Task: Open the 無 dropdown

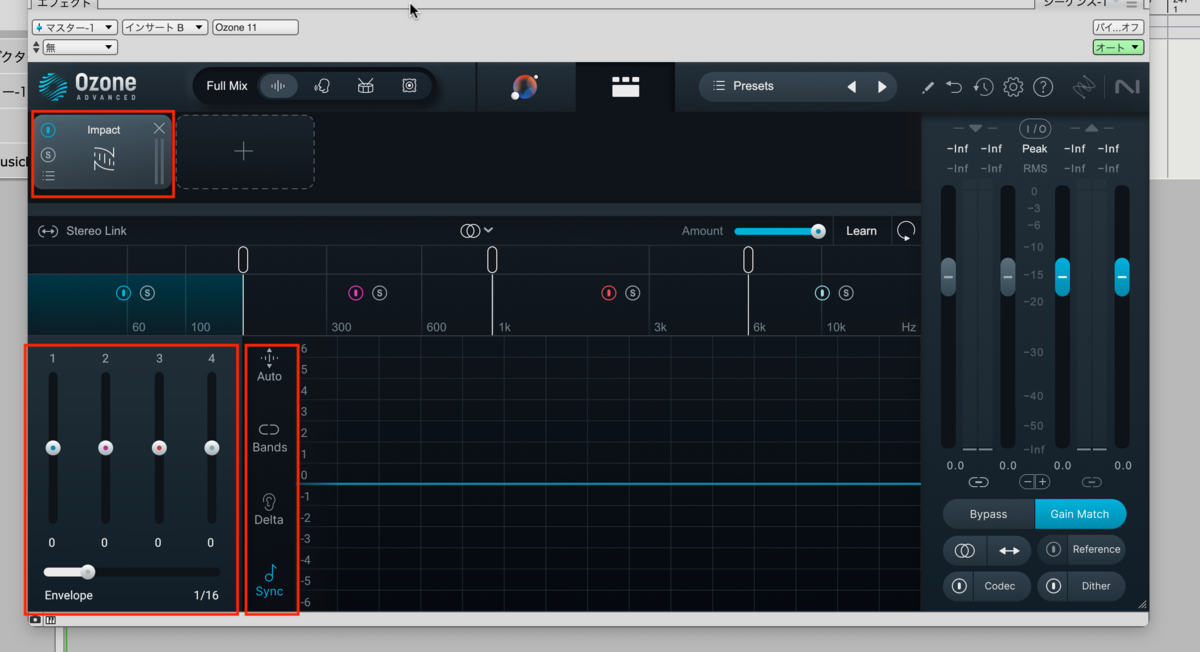Action: click(80, 47)
